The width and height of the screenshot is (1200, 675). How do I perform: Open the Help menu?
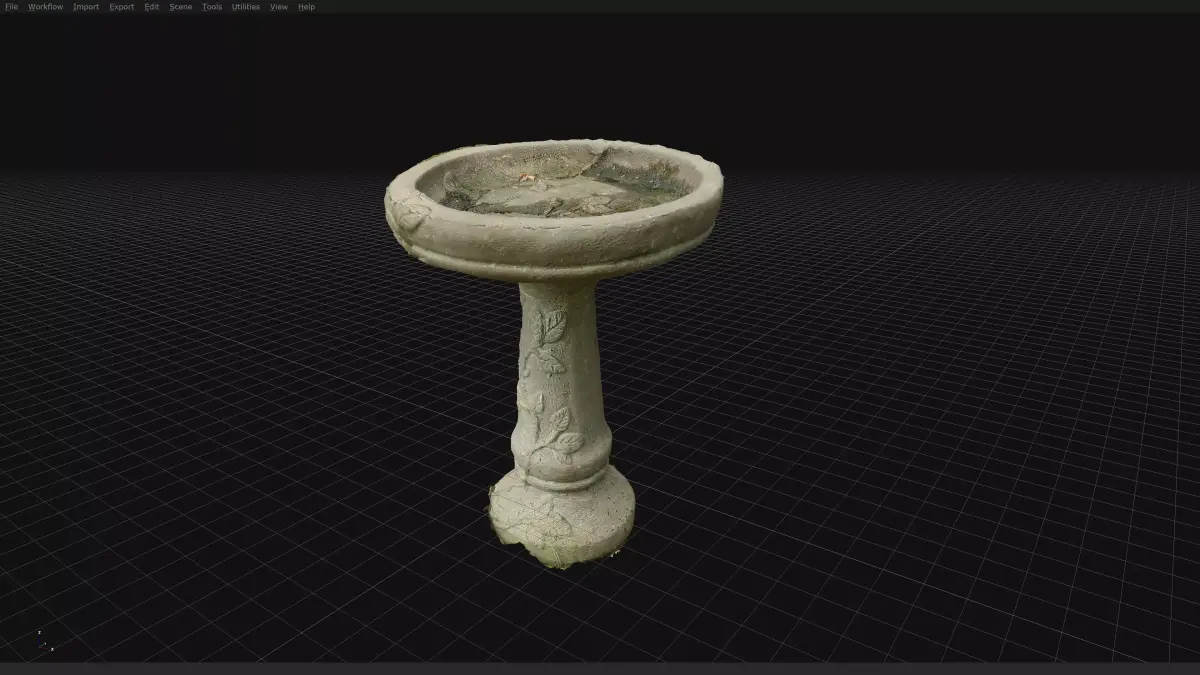pyautogui.click(x=306, y=7)
